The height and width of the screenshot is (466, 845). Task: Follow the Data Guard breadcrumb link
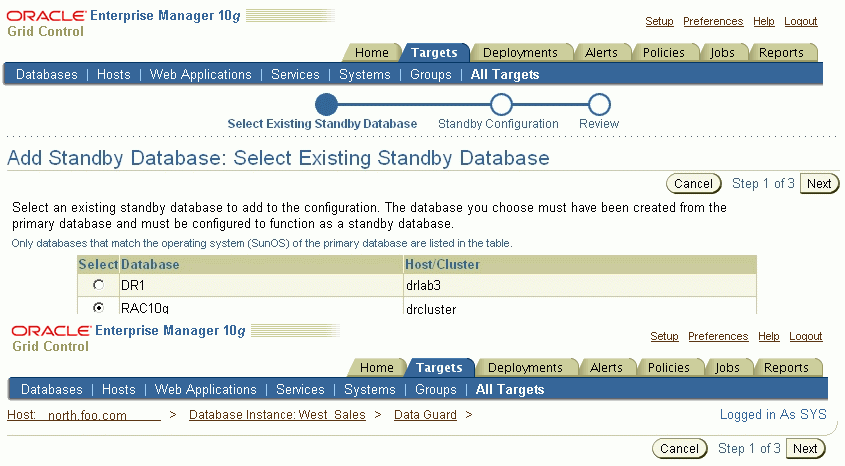click(425, 415)
